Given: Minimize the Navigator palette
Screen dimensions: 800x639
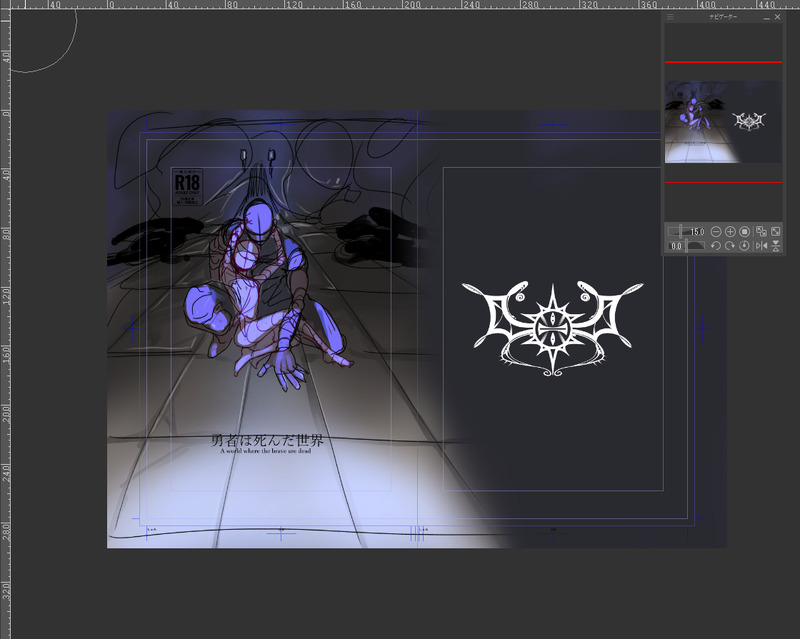Looking at the screenshot, I should point(766,17).
